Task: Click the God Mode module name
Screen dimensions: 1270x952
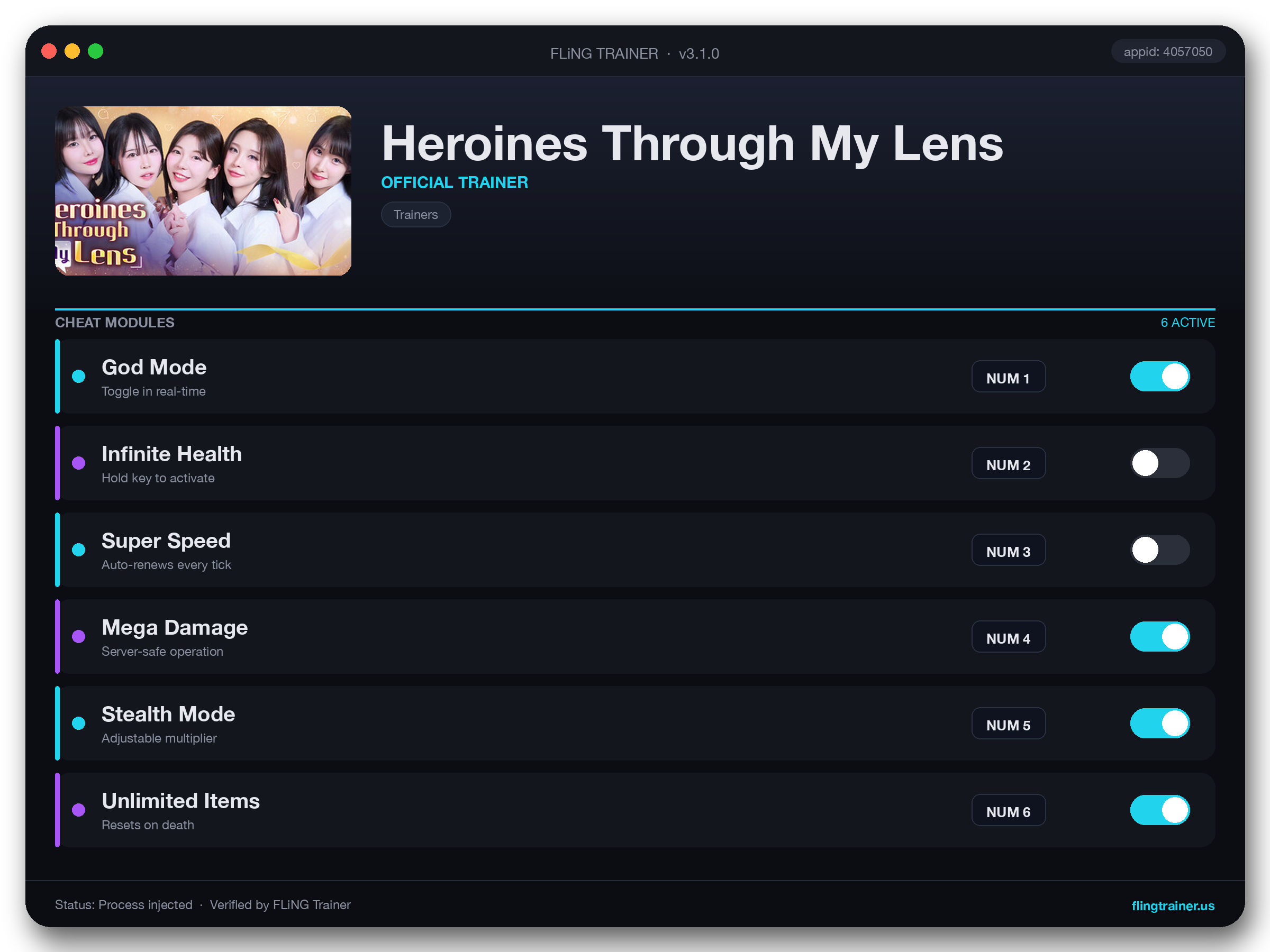Action: (x=154, y=367)
